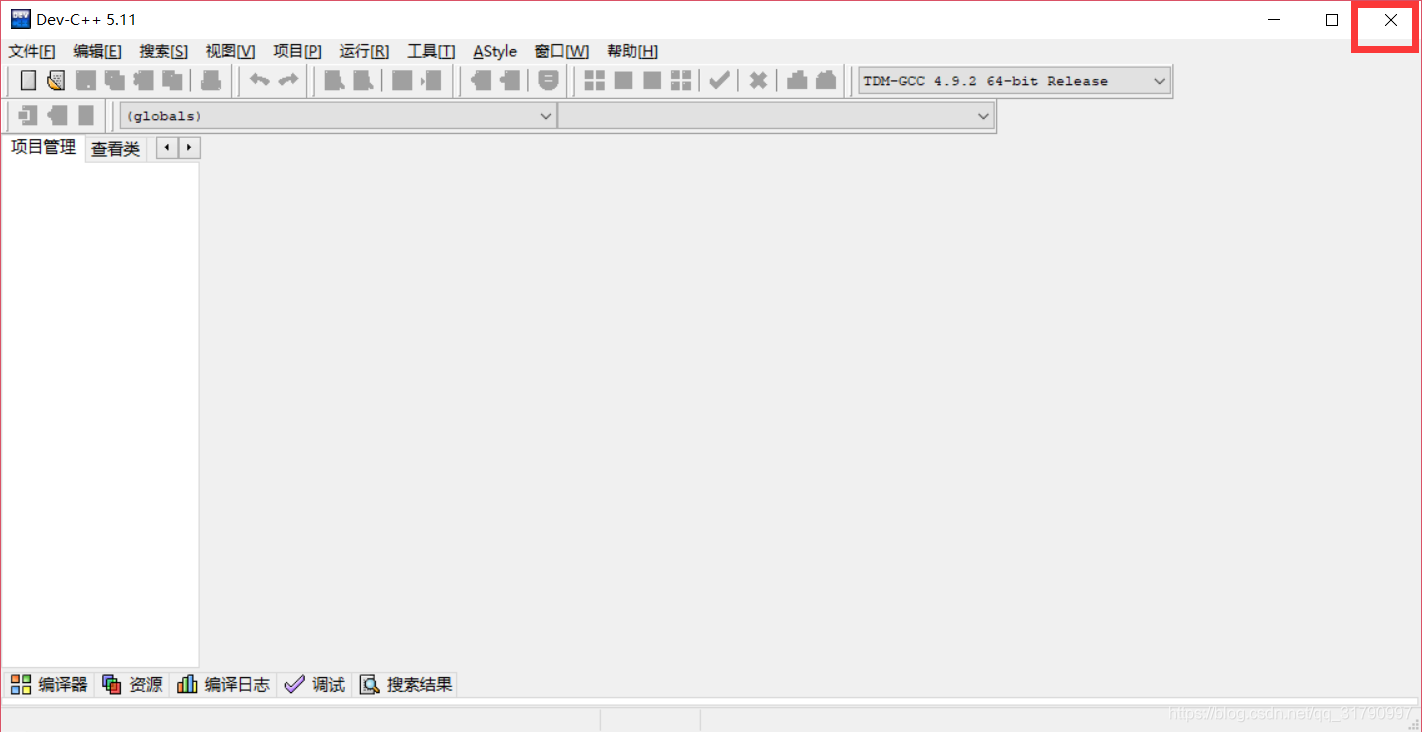
Task: Switch to the 查看类 tab
Action: pyautogui.click(x=116, y=150)
